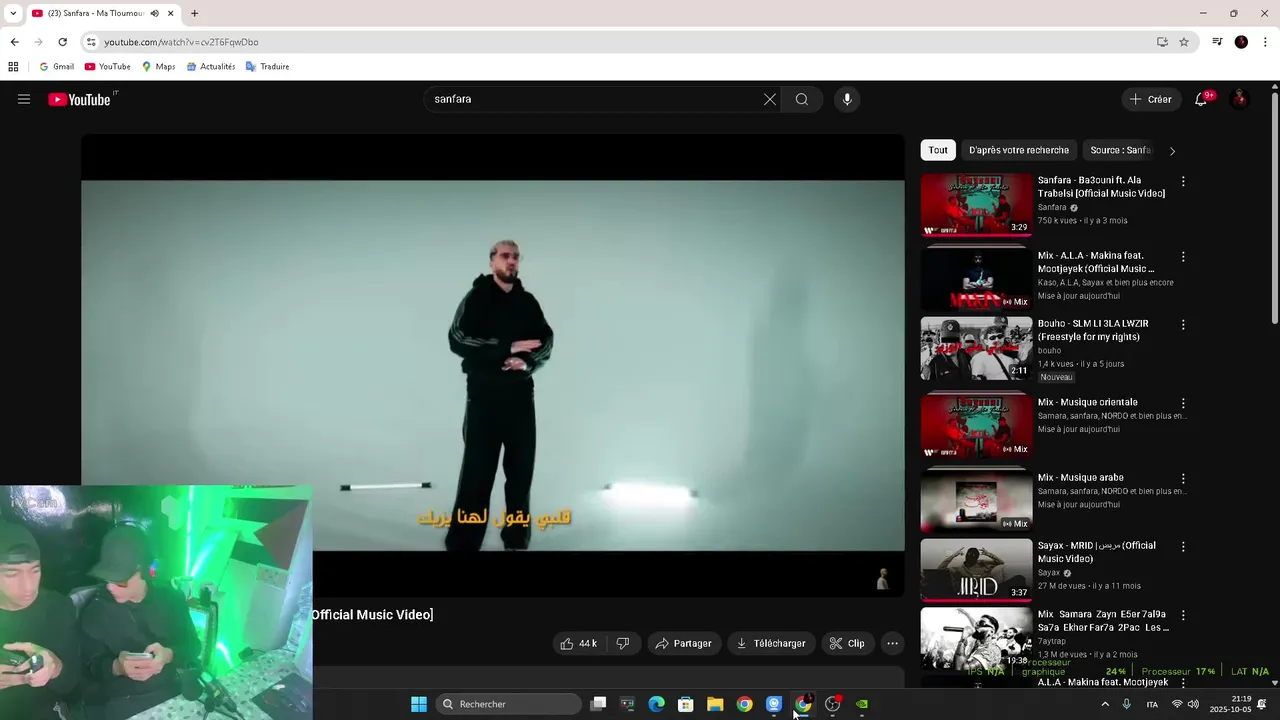This screenshot has height=720, width=1280.
Task: Click the taskbar Rechercher search box
Action: 510,704
